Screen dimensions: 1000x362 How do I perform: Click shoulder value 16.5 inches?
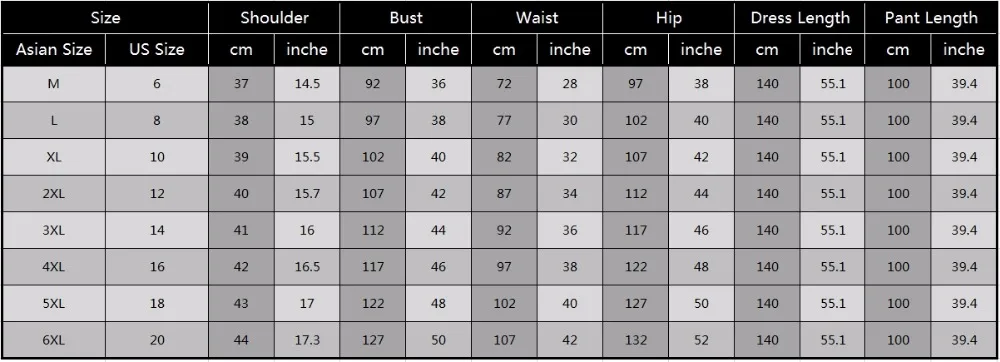coord(307,267)
